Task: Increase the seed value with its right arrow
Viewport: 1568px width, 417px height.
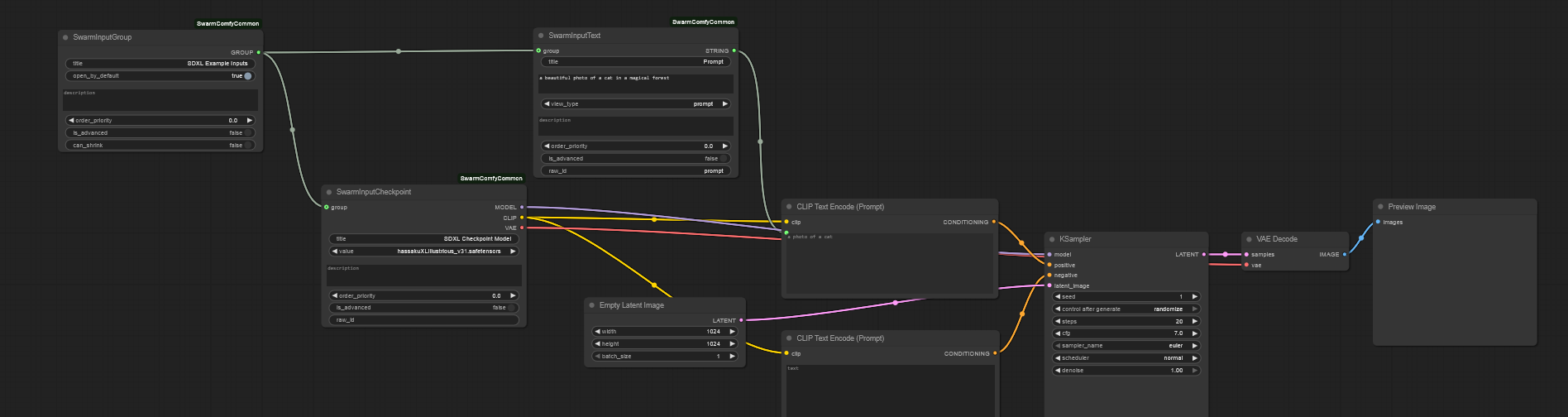Action: pos(1194,296)
